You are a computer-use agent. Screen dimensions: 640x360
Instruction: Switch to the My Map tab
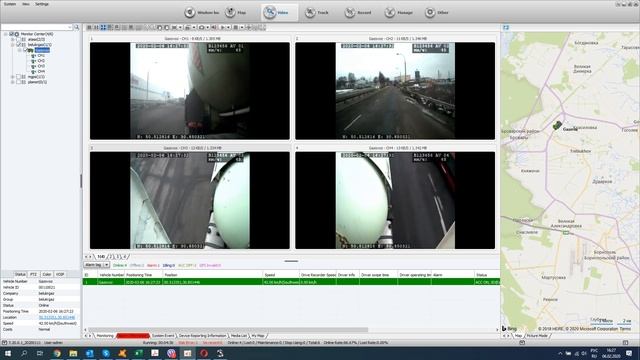coord(258,336)
